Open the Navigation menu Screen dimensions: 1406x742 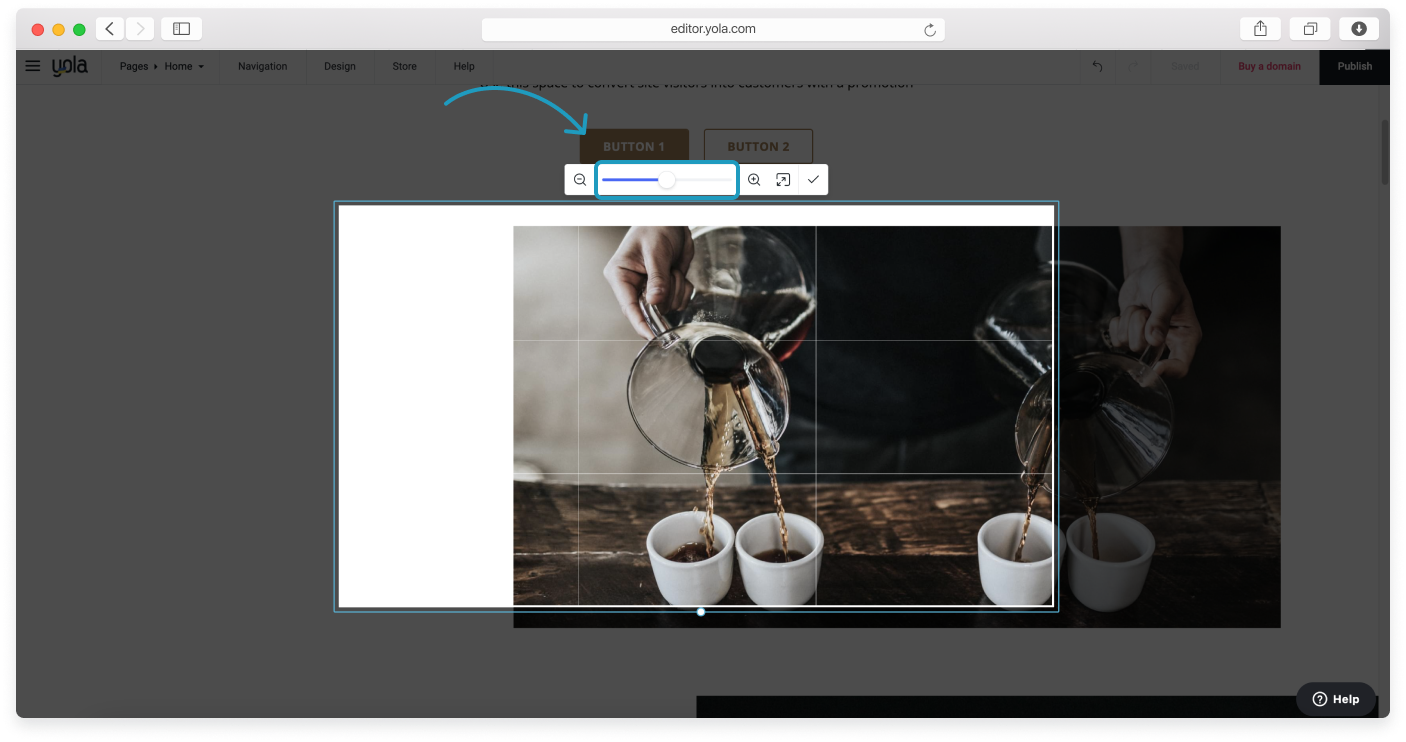tap(262, 67)
